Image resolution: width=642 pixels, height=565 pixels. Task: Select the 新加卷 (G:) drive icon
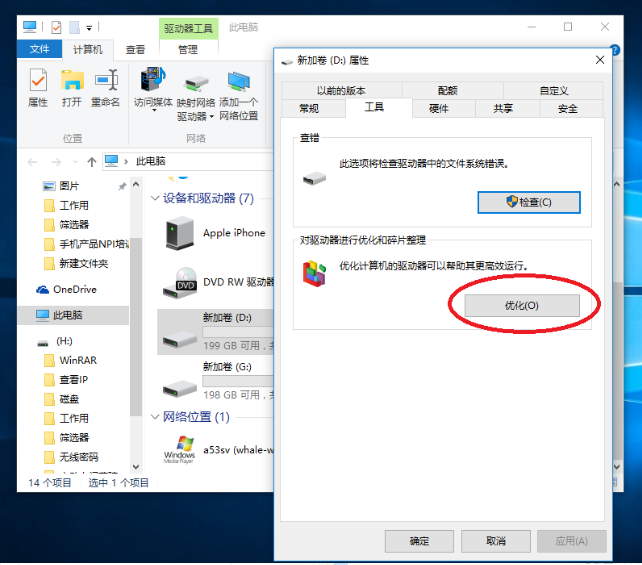pyautogui.click(x=180, y=388)
